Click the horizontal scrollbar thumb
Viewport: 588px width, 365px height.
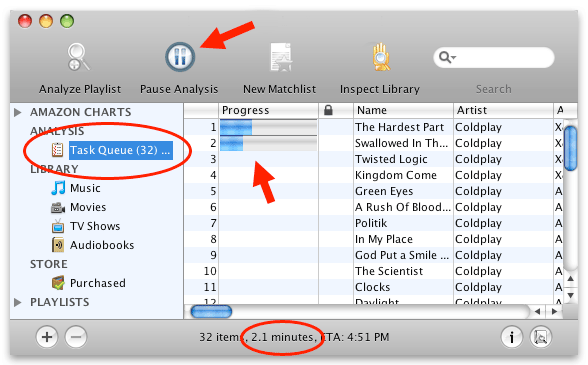[x=211, y=311]
